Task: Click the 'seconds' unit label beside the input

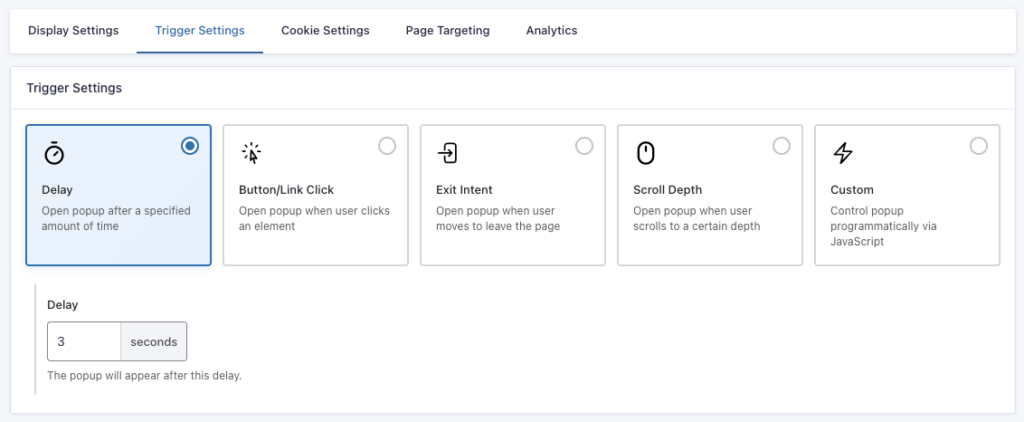Action: pos(153,341)
